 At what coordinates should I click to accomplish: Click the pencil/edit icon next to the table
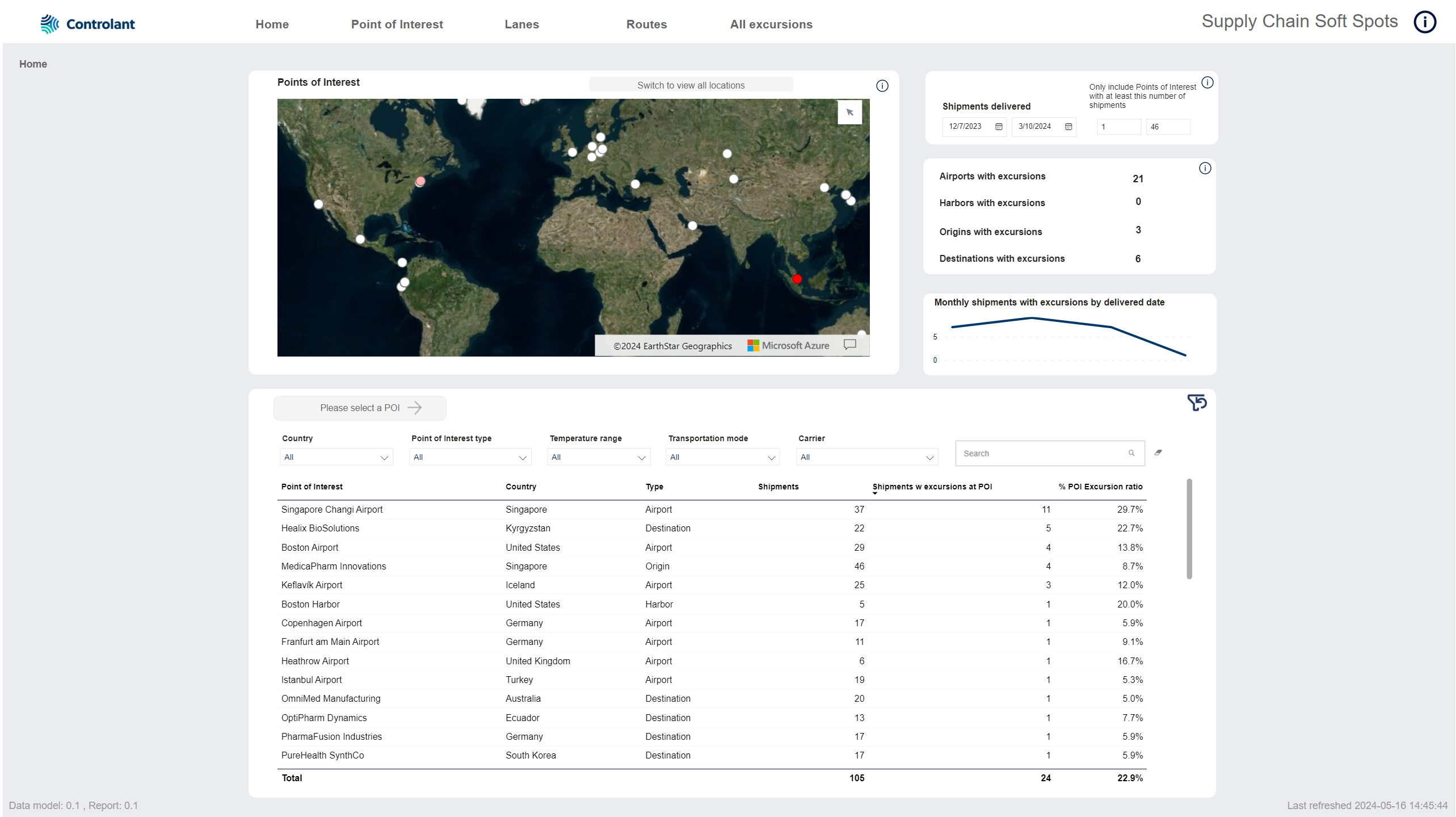pyautogui.click(x=1159, y=452)
